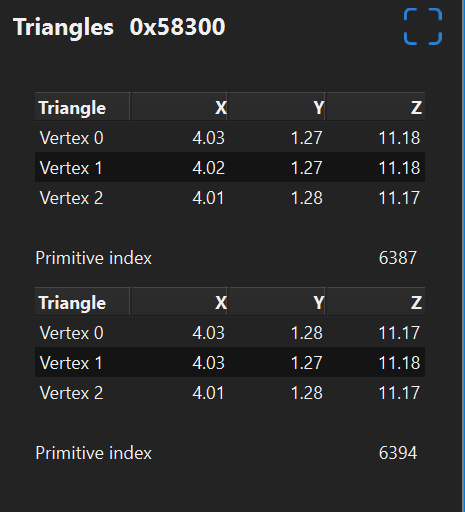This screenshot has width=465, height=512.
Task: Click the X column header in first table
Action: [x=179, y=107]
